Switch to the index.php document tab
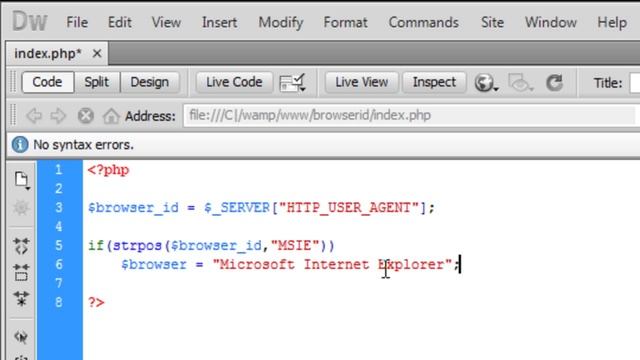The width and height of the screenshot is (640, 360). pyautogui.click(x=48, y=53)
